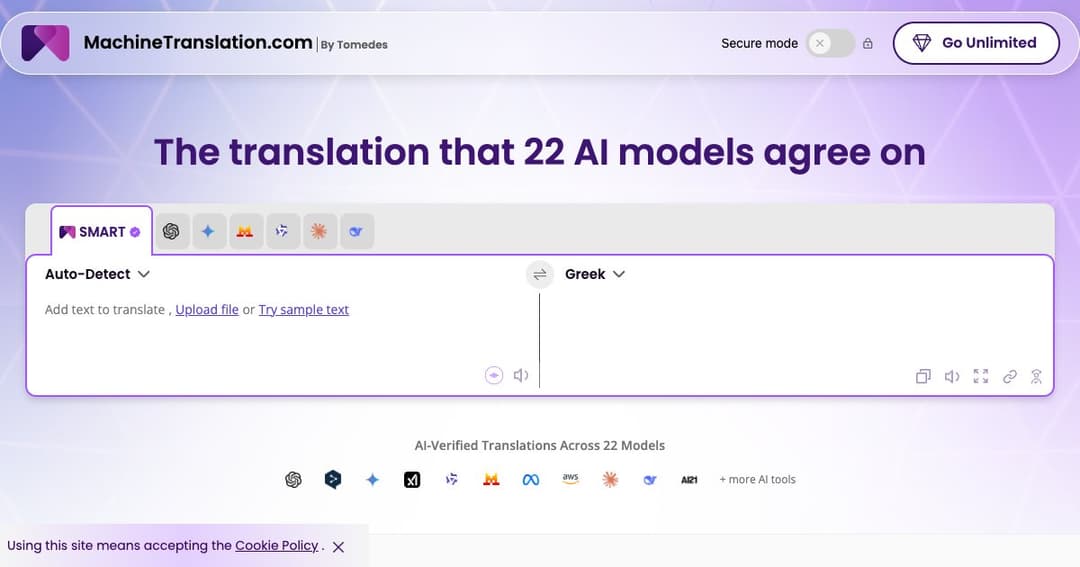
Task: Click the headline 'The translation that 22 AI models agree on'
Action: point(539,152)
